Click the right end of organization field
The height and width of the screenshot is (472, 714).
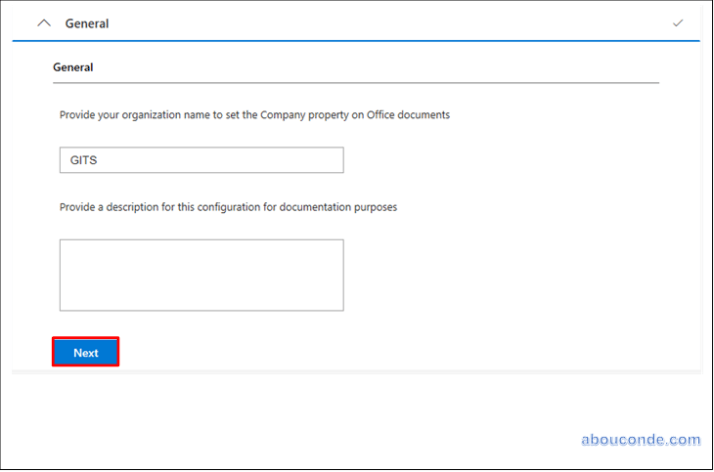pyautogui.click(x=335, y=160)
